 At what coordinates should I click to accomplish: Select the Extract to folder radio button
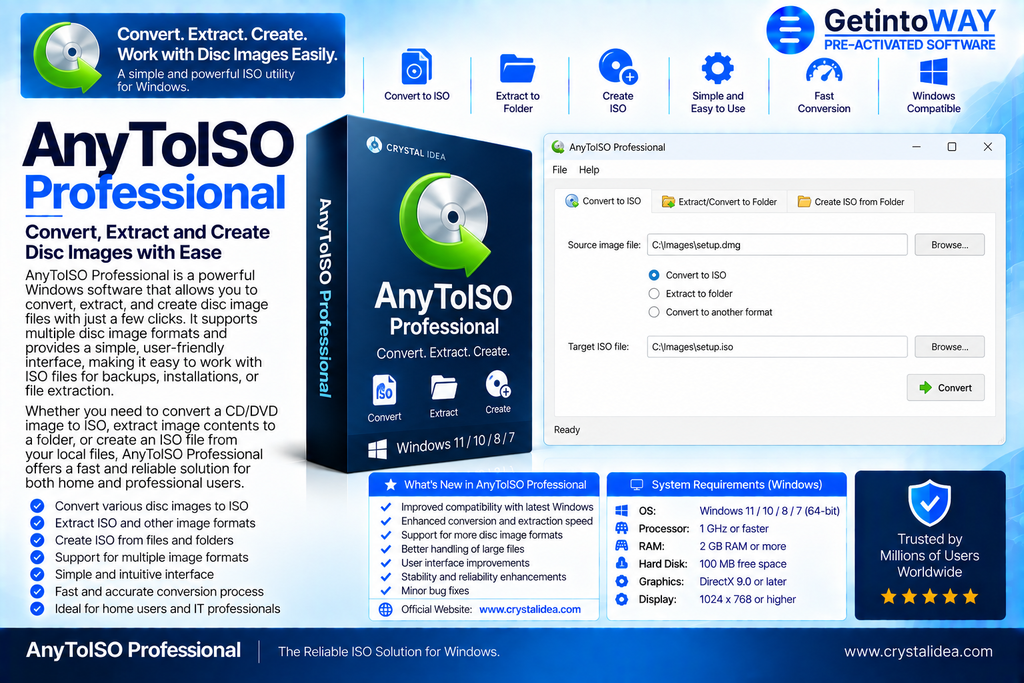[654, 293]
